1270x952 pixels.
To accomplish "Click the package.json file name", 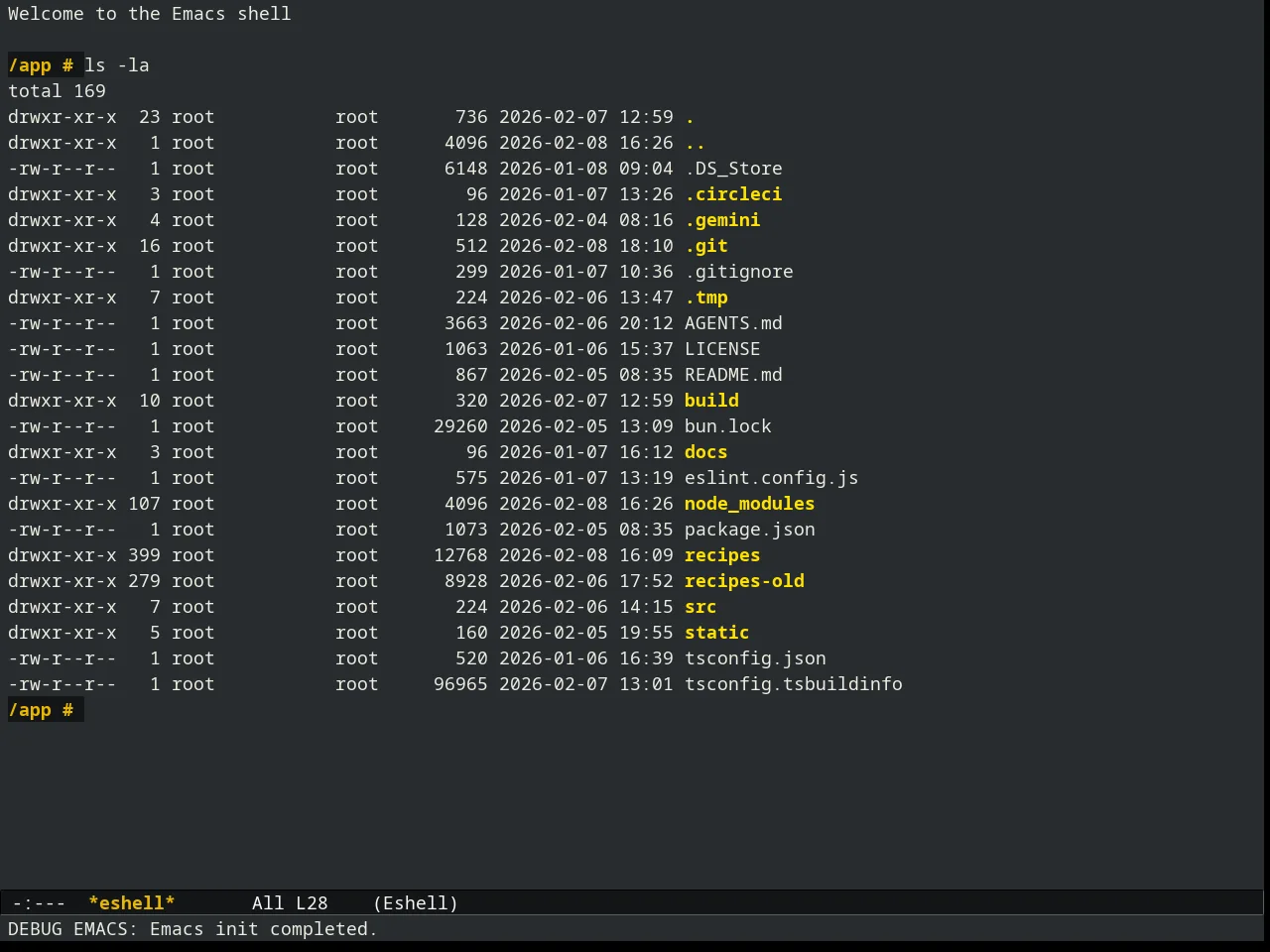I will 750,530.
